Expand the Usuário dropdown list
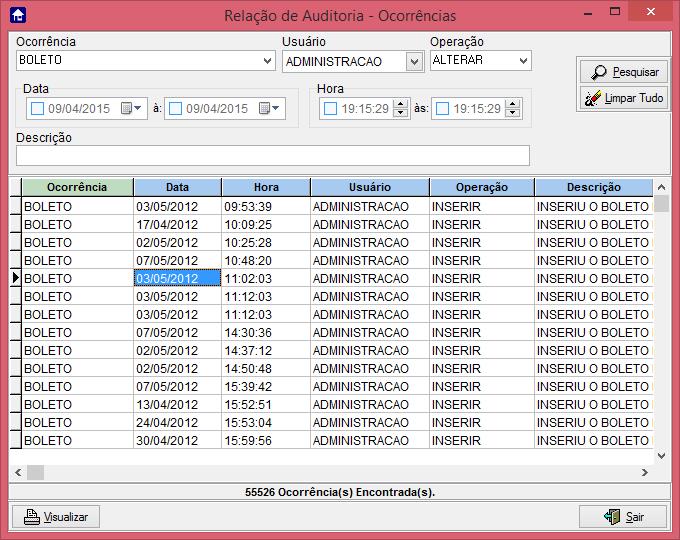 pos(414,62)
